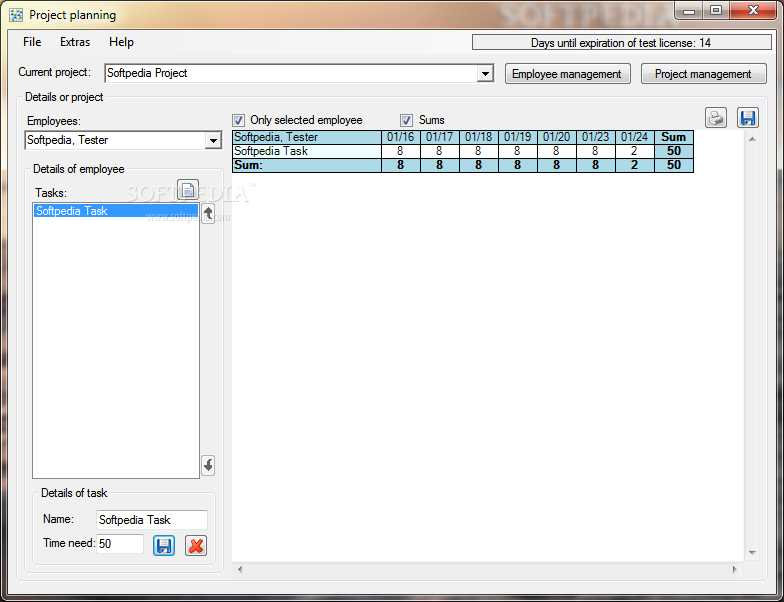Click the 01/17 column header
This screenshot has width=784, height=602.
pos(440,137)
